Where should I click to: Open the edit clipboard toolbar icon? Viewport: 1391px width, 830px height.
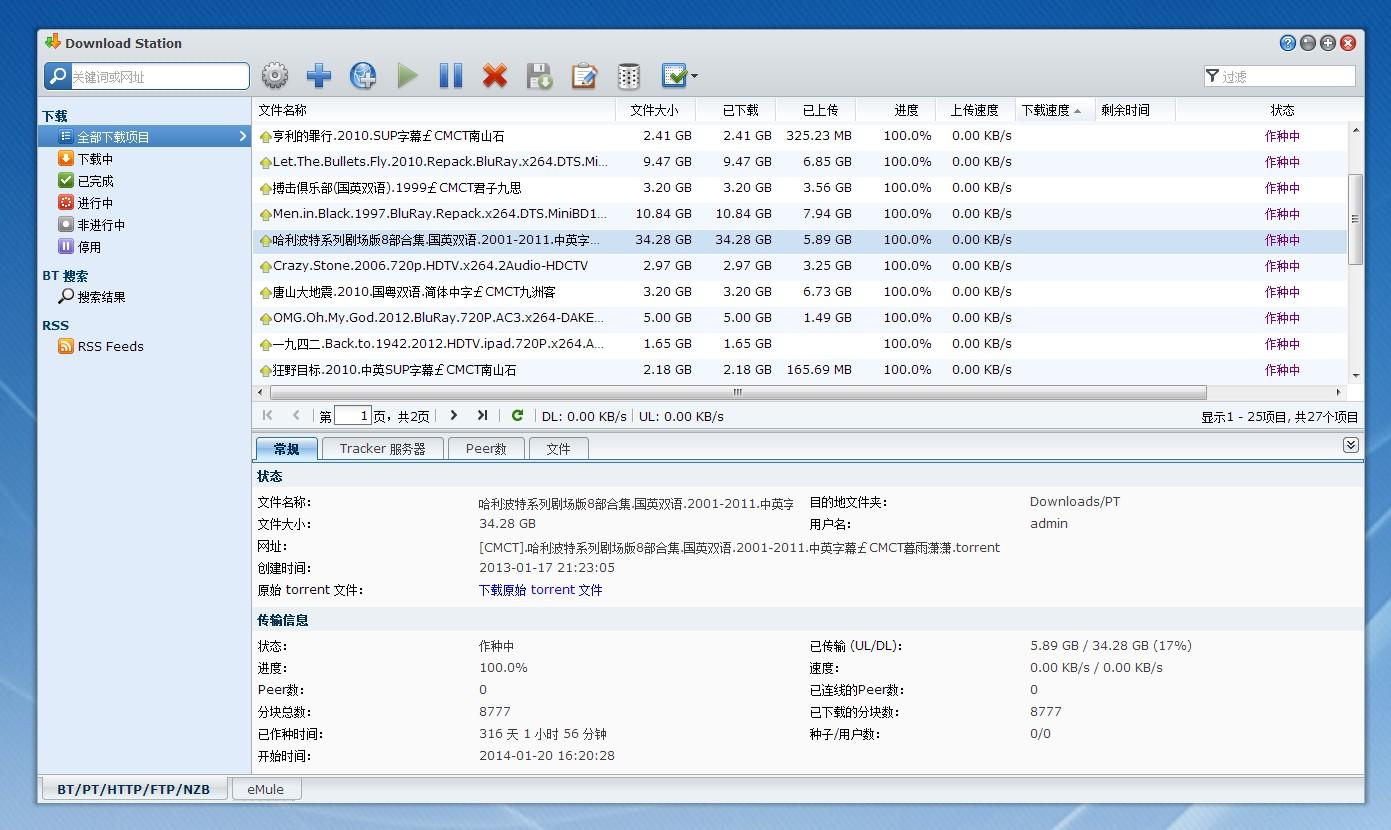(584, 75)
